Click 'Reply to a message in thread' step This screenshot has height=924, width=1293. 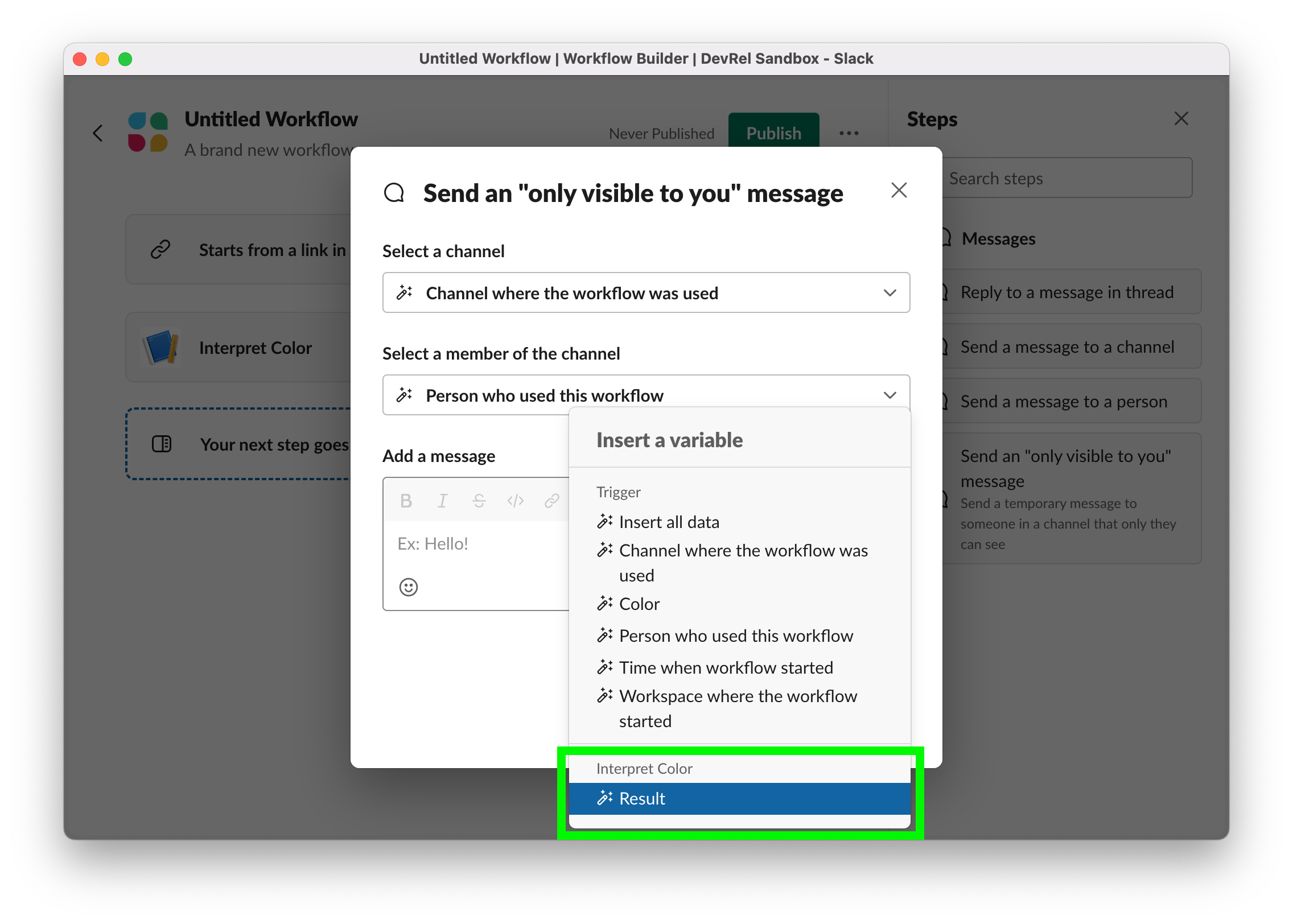point(1072,292)
